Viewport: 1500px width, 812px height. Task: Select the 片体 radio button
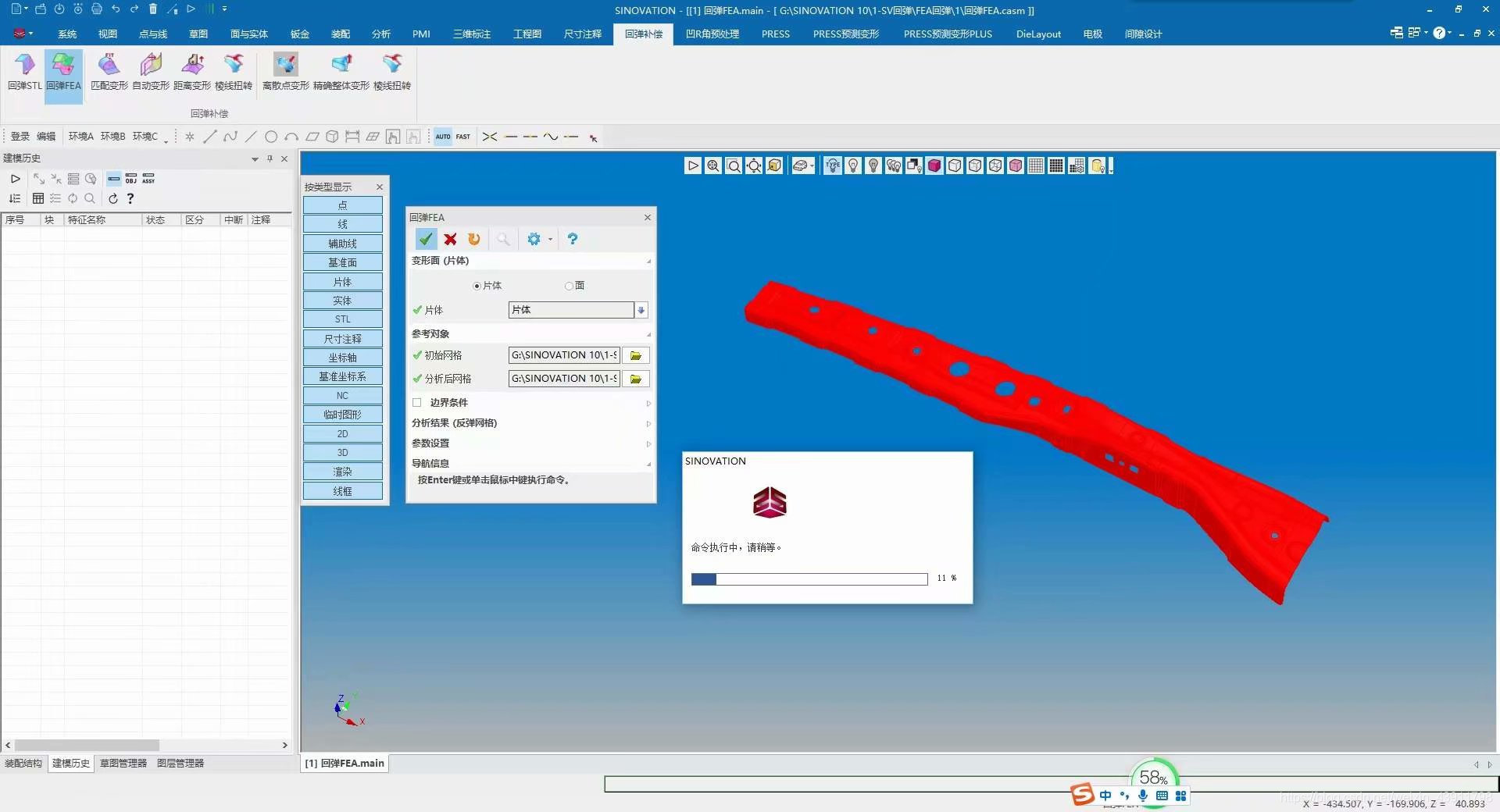pyautogui.click(x=477, y=286)
